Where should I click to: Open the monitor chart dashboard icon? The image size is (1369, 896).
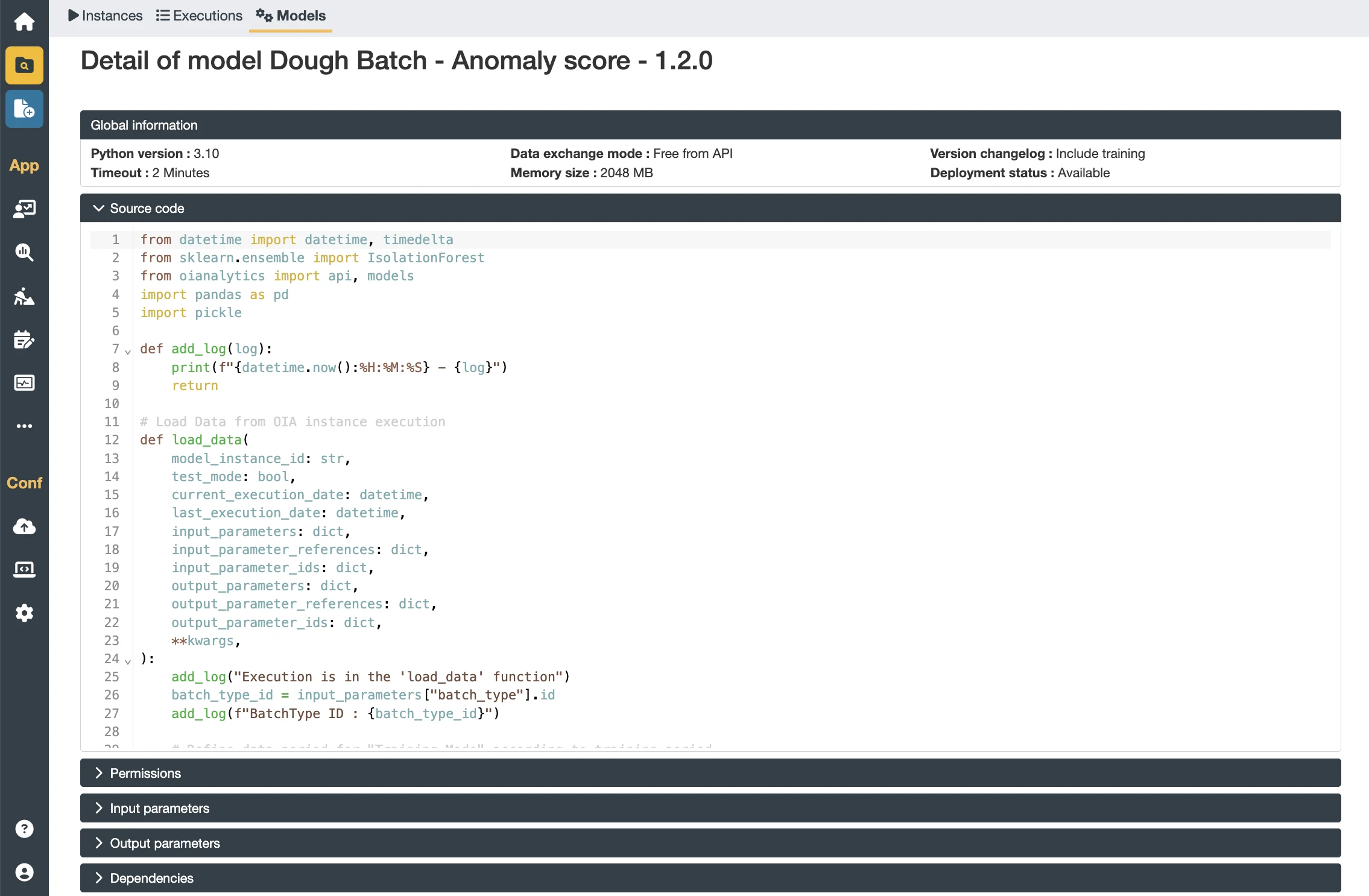tap(24, 383)
